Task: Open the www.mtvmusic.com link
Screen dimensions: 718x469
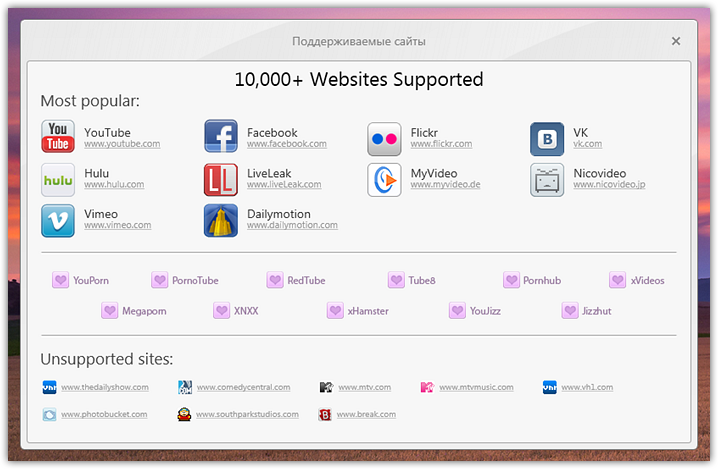Action: click(477, 387)
